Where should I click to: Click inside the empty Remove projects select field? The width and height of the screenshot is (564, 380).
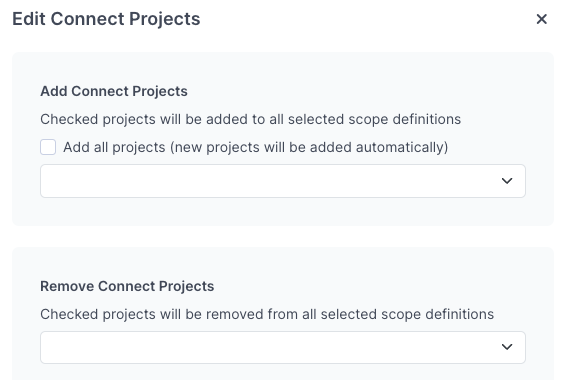point(283,347)
